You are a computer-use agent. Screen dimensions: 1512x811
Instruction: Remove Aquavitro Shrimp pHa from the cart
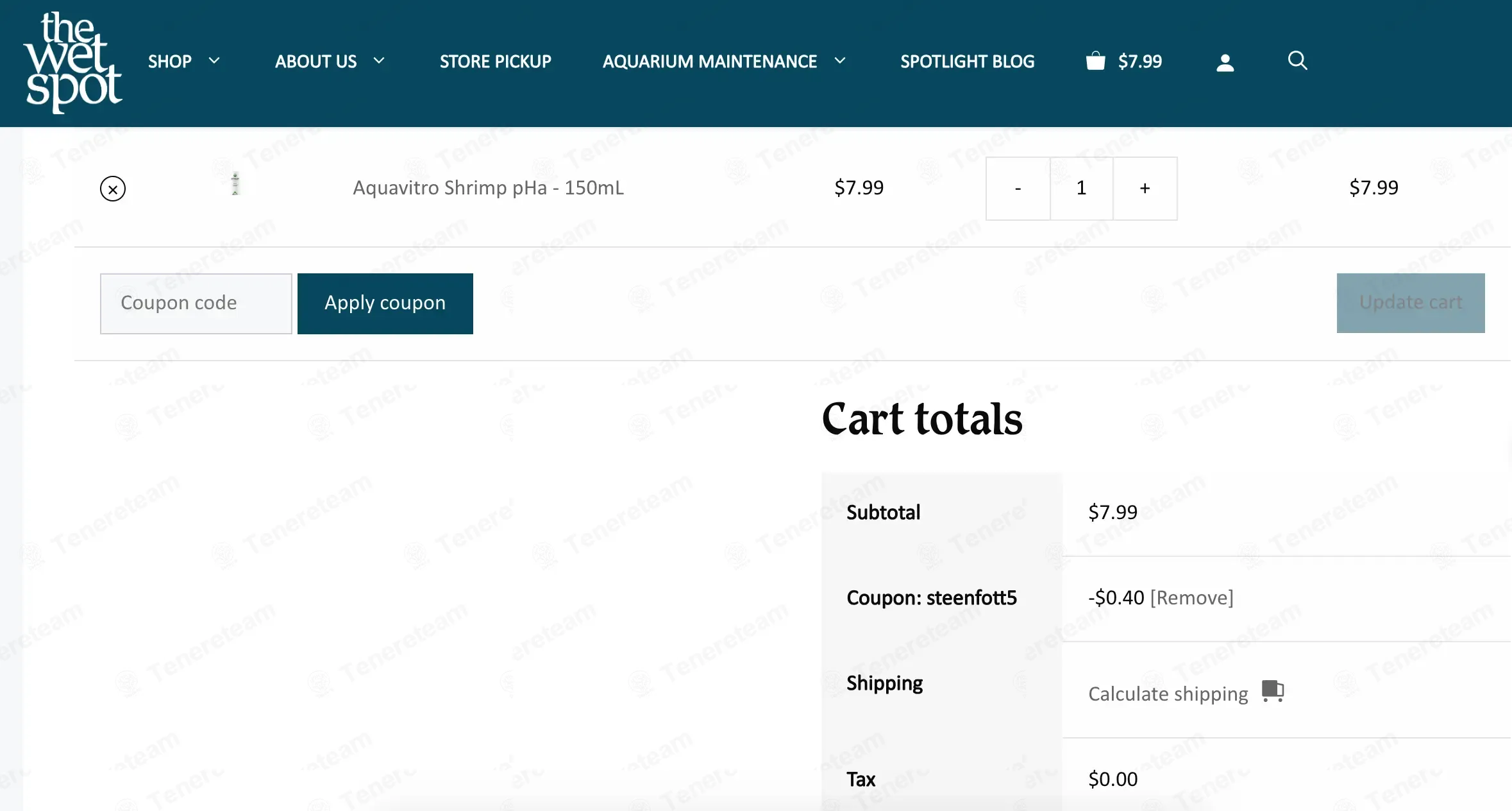tap(113, 189)
